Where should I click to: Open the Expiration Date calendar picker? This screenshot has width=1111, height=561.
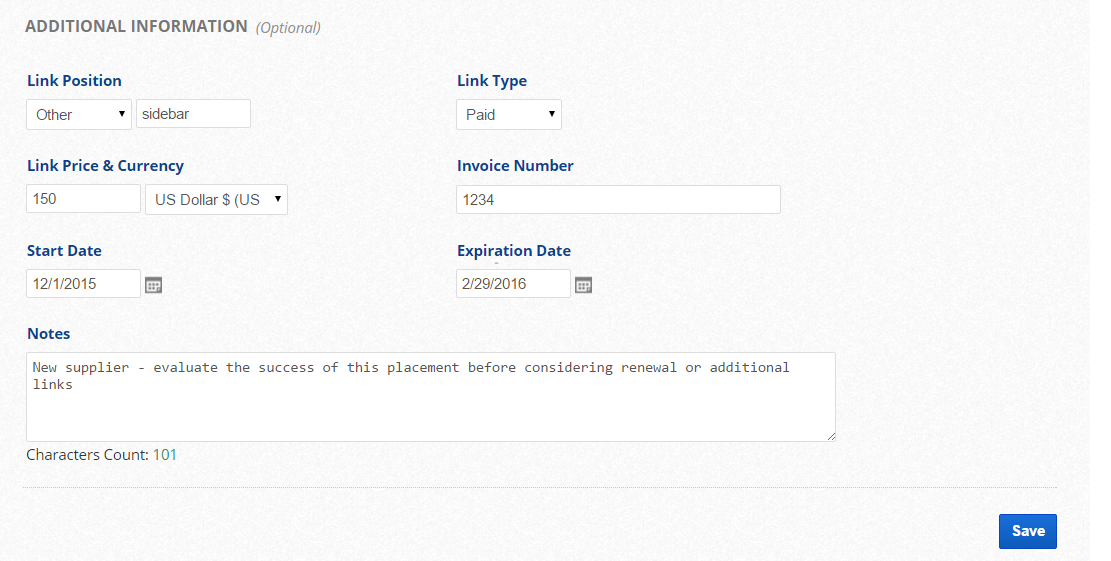[584, 285]
